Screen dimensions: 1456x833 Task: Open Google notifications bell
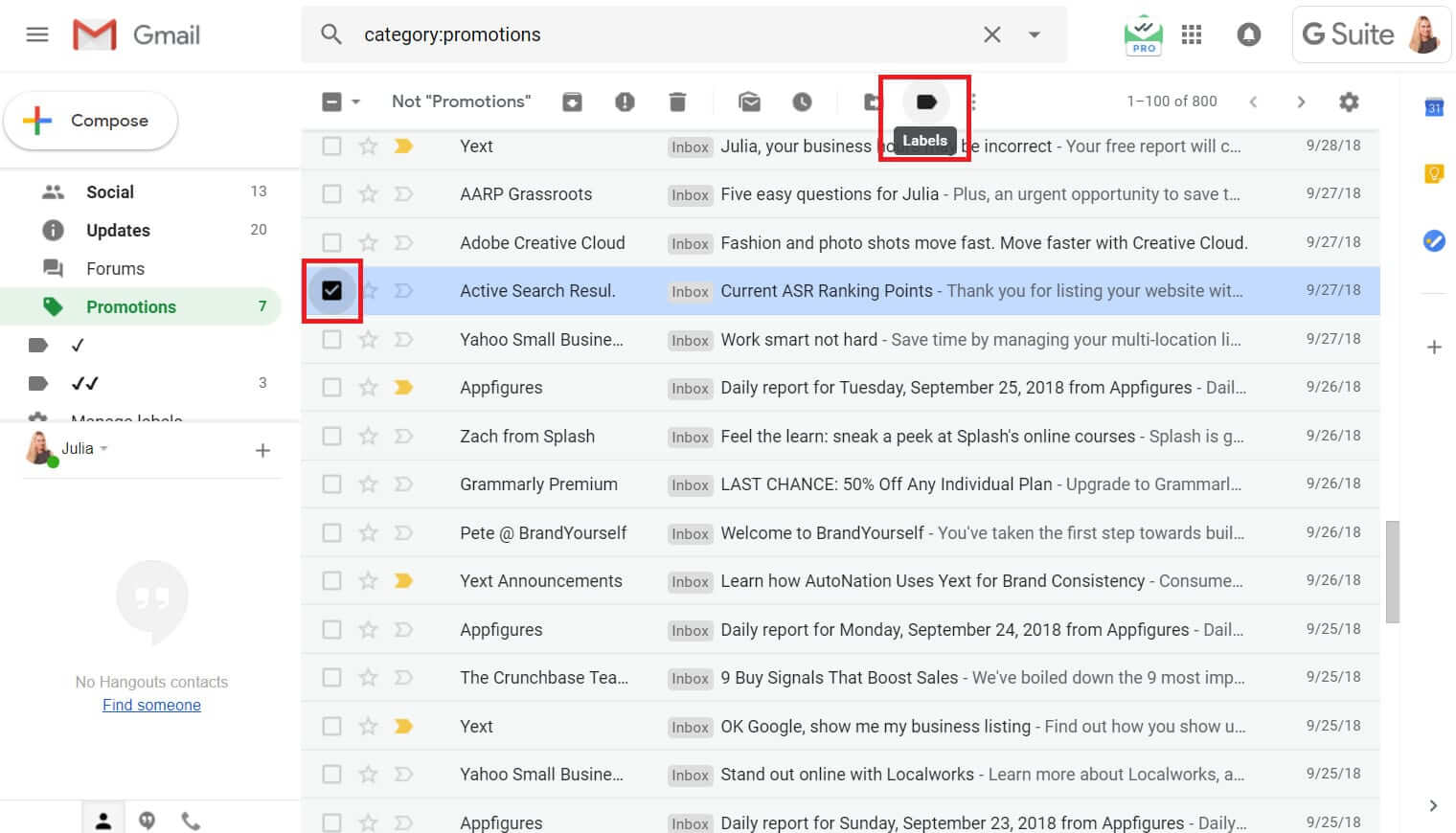point(1249,34)
